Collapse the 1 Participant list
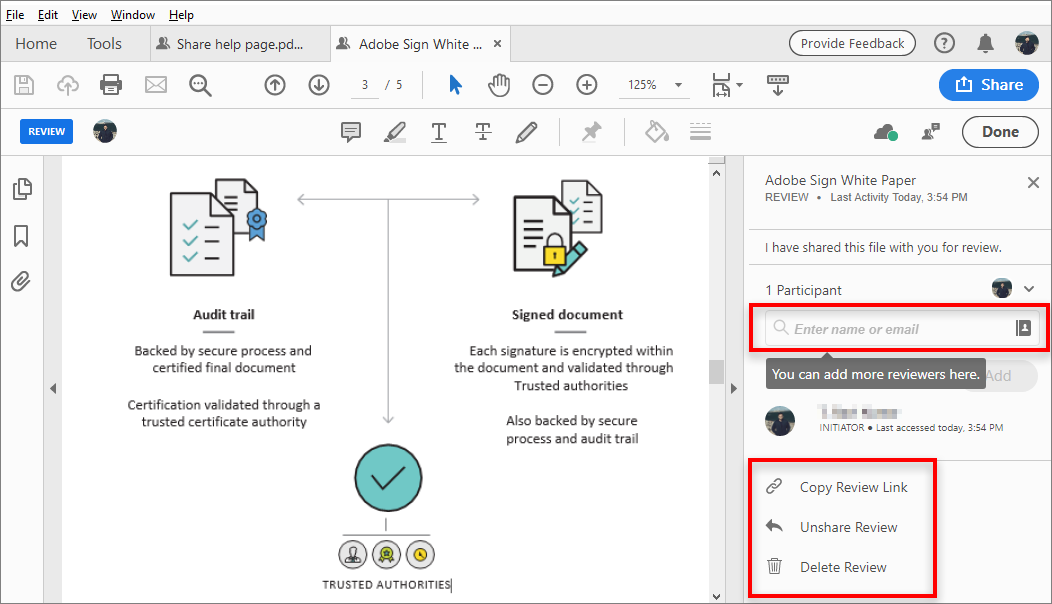Screen dimensions: 1052x604 pos(1031,289)
